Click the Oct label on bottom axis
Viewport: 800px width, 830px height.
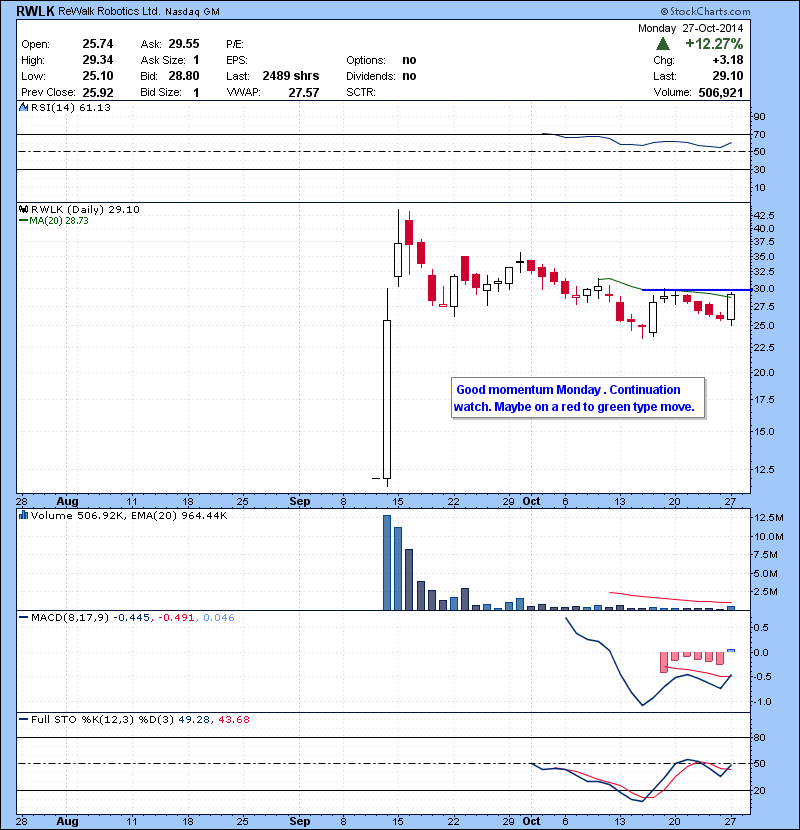coord(531,821)
